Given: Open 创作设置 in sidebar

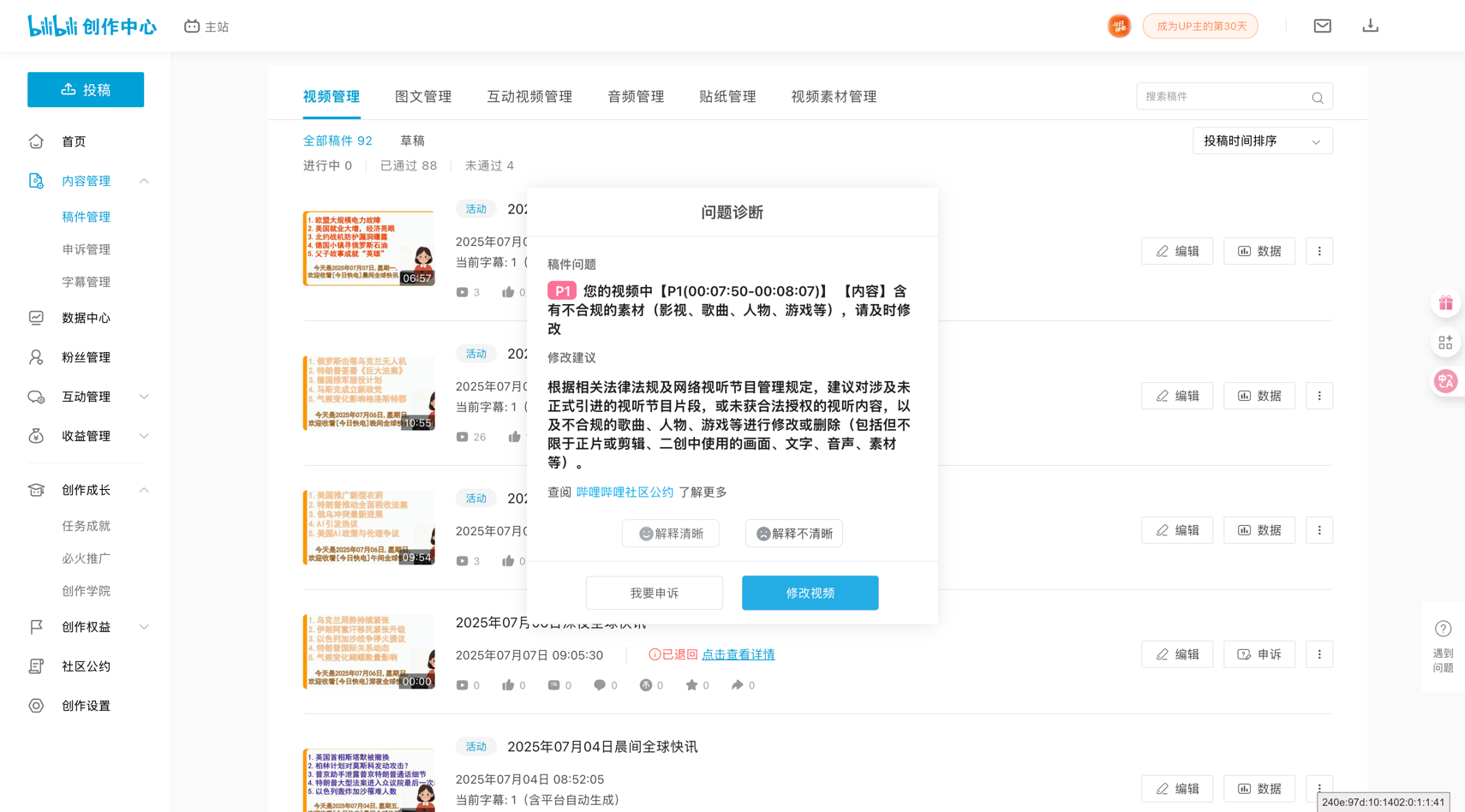Looking at the screenshot, I should click(x=86, y=706).
